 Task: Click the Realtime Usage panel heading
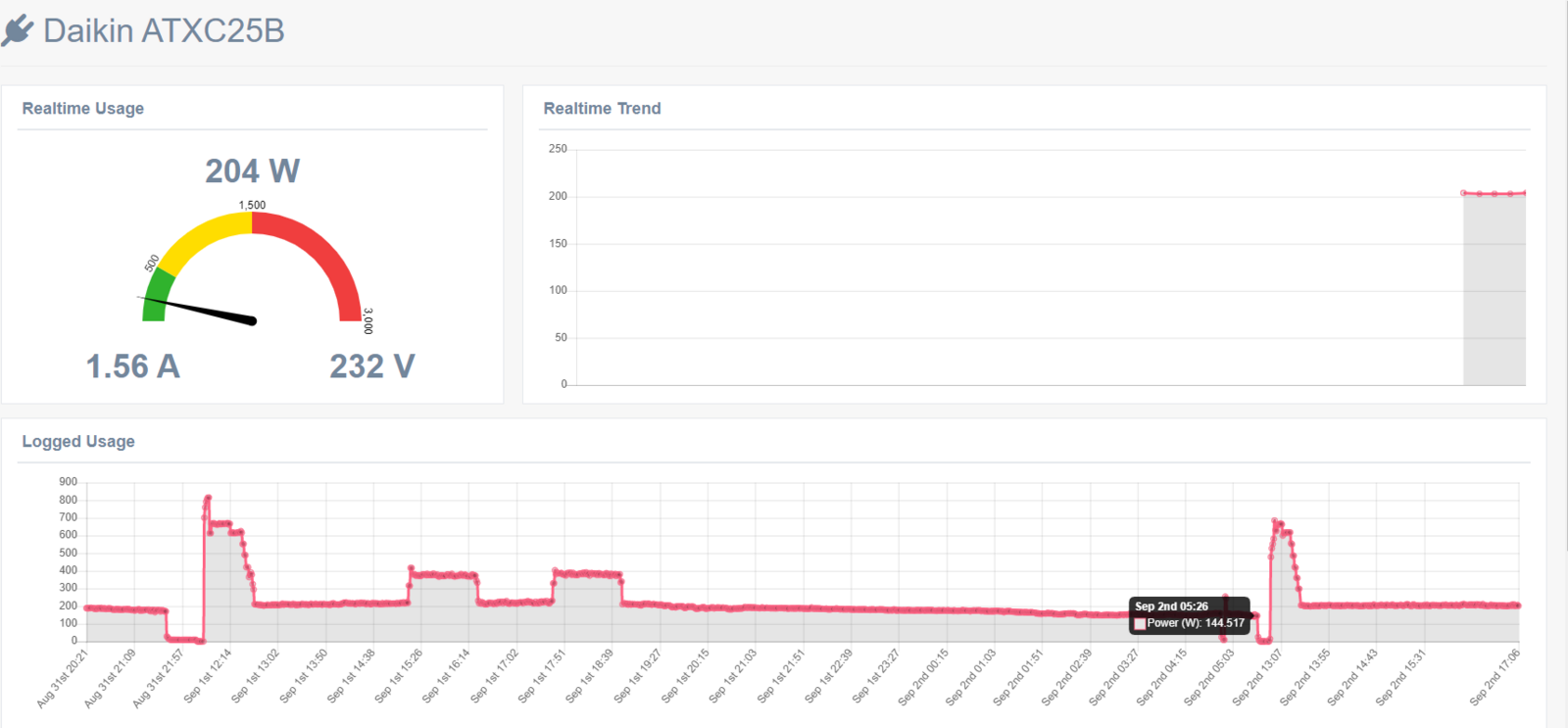(x=83, y=109)
